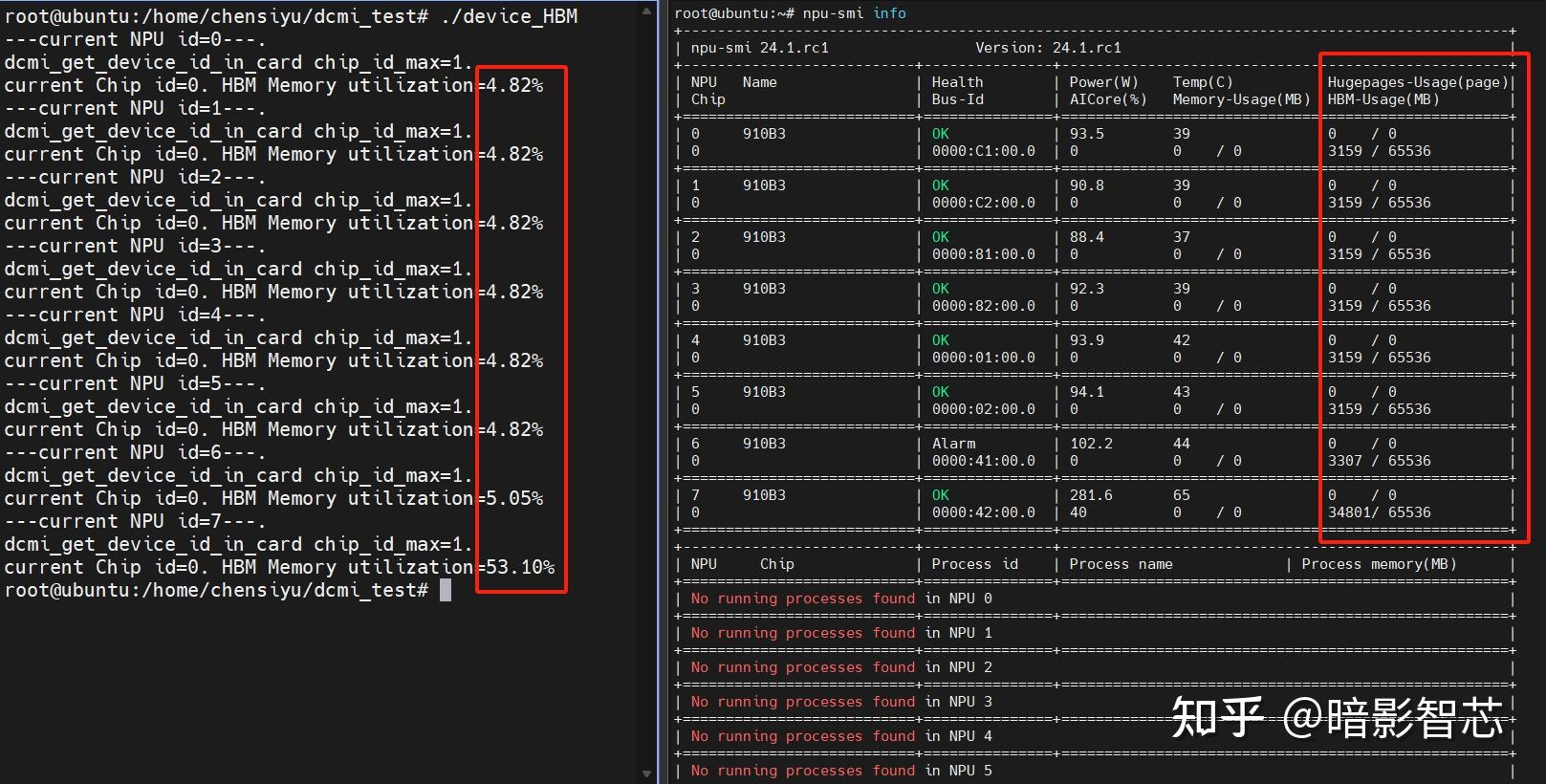Click the '---current NPU id=0---.' line
Screen dimensions: 1546x784
pos(135,39)
